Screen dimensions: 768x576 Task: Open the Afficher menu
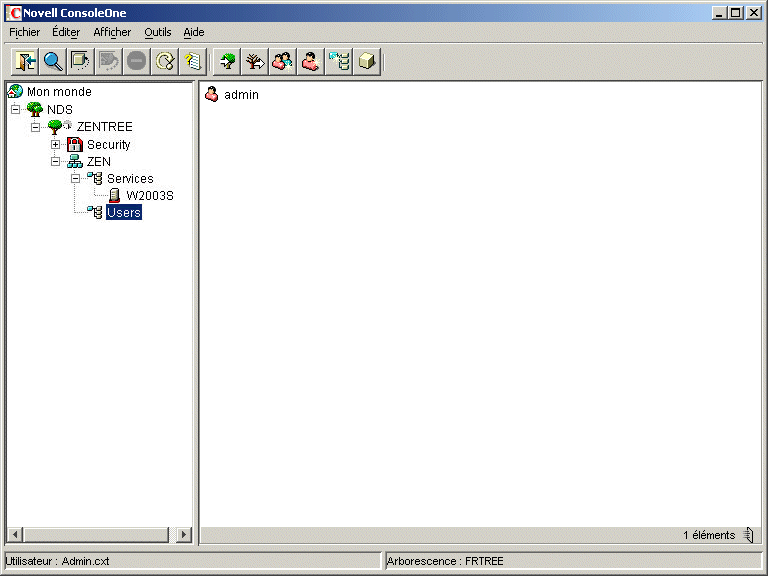click(x=112, y=32)
